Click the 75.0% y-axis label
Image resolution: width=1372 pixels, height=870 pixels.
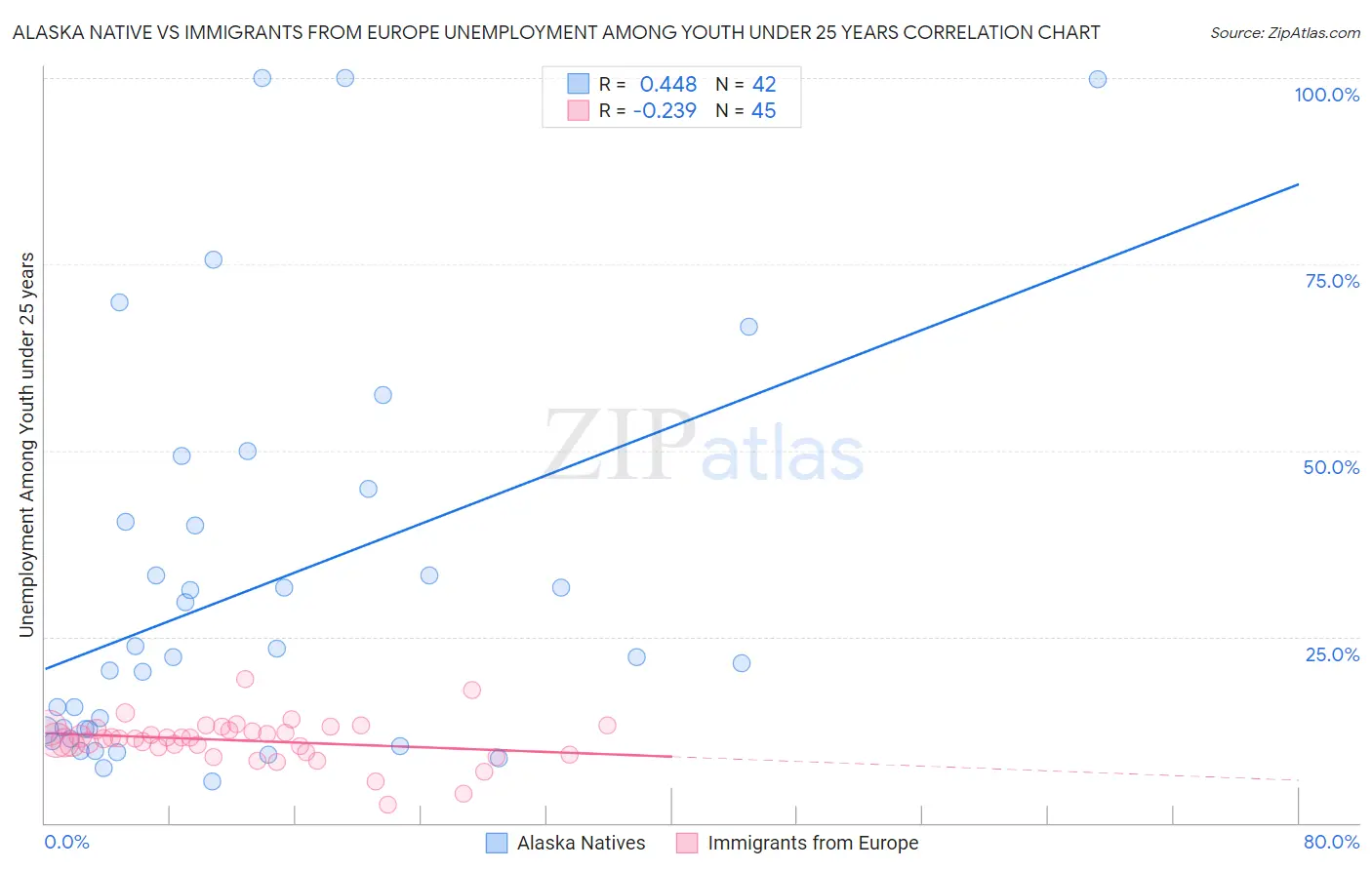[x=1332, y=281]
